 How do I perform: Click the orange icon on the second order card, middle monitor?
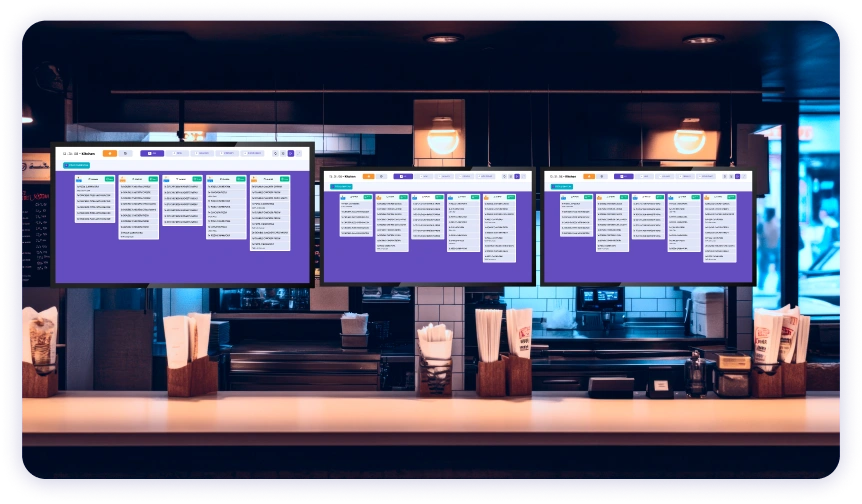click(x=379, y=197)
